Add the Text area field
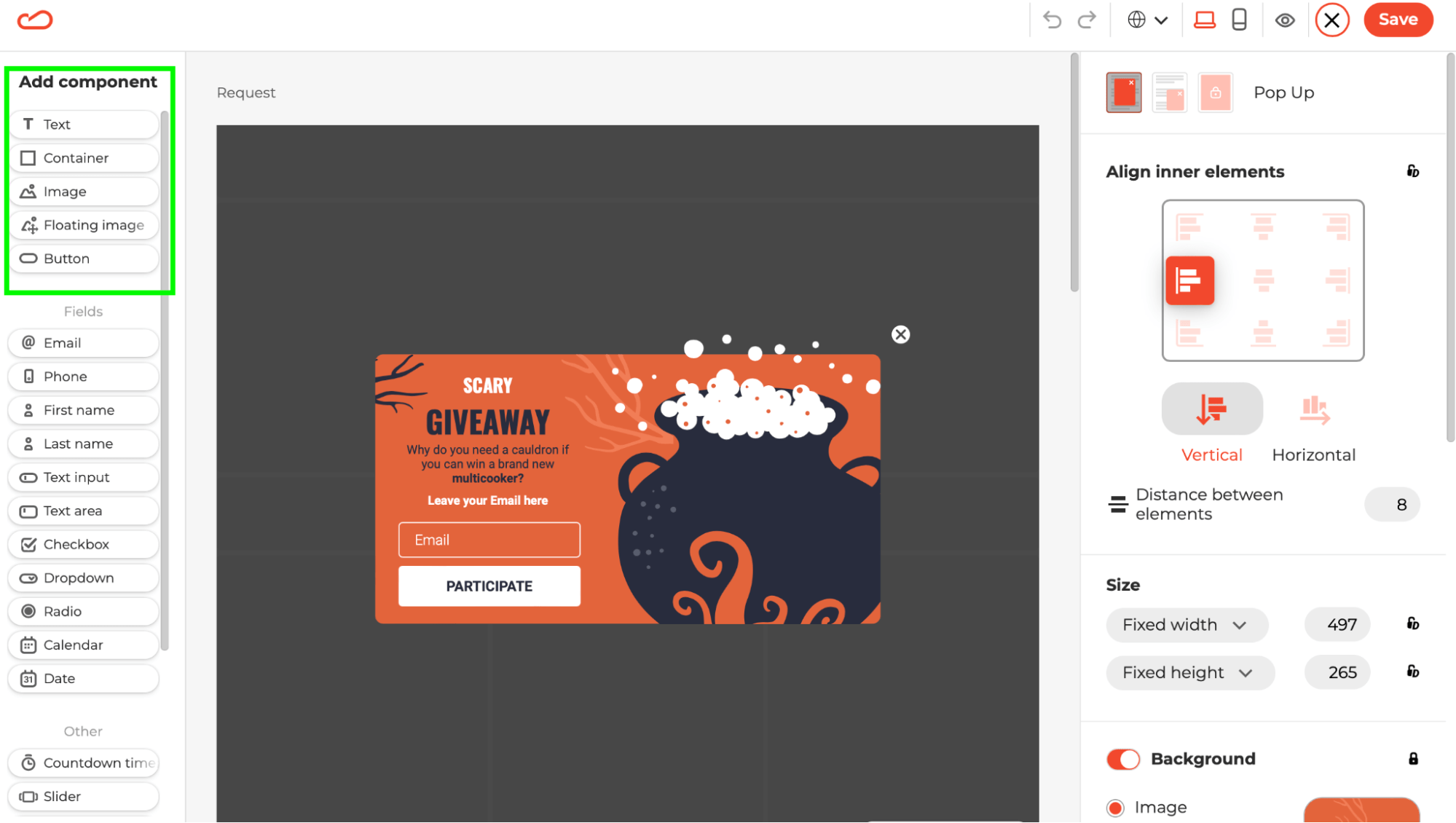The width and height of the screenshot is (1456, 823). click(x=84, y=511)
